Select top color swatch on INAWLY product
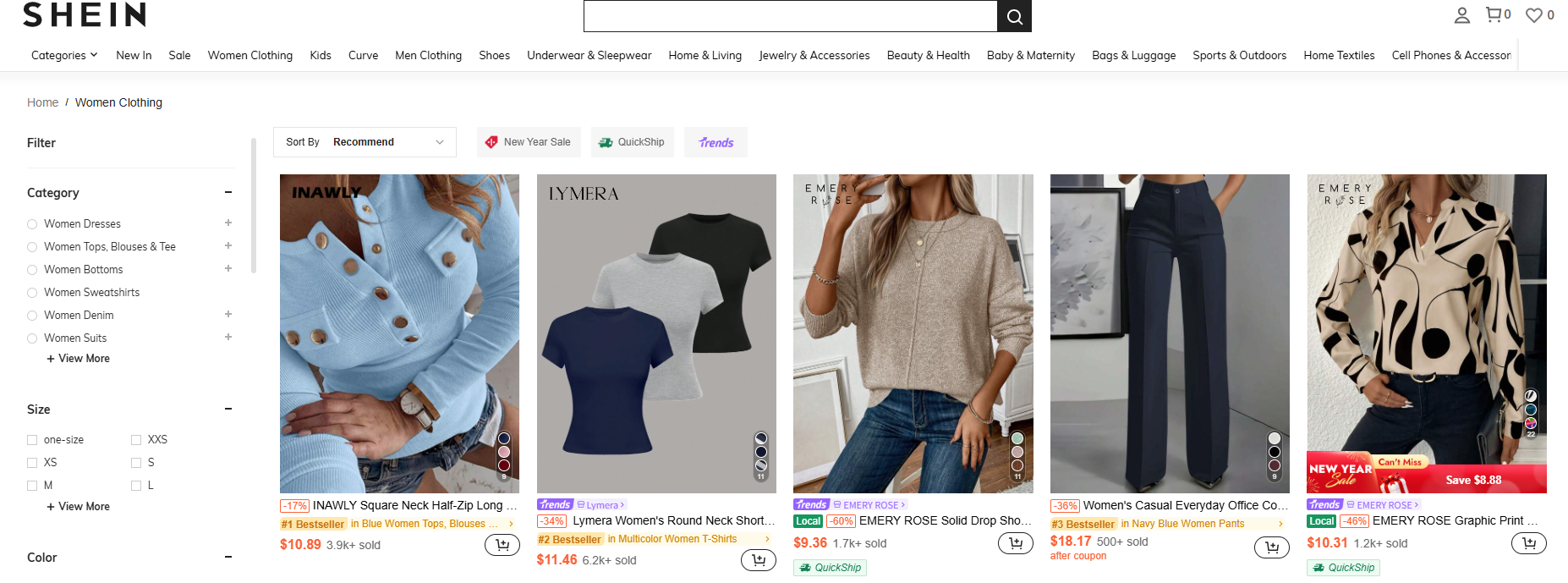The image size is (1568, 583). [504, 438]
